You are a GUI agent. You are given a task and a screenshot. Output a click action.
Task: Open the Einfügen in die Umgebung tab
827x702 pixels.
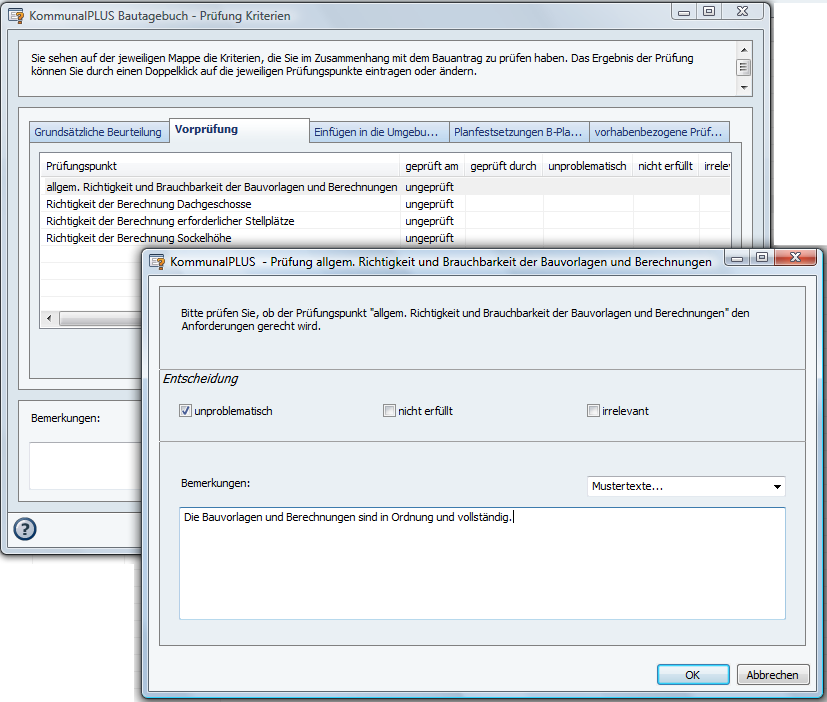point(376,132)
